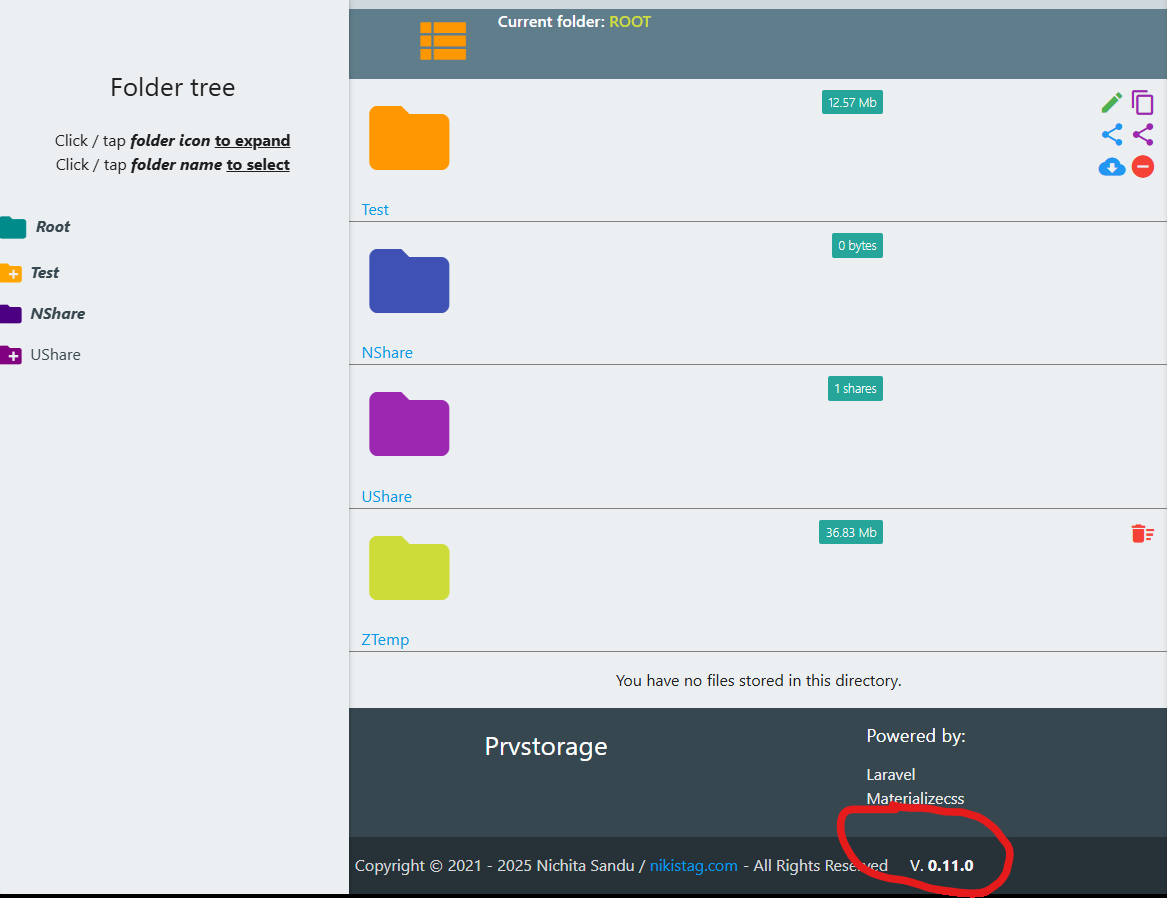Open the Test folder name link
This screenshot has height=898, width=1167.
375,210
